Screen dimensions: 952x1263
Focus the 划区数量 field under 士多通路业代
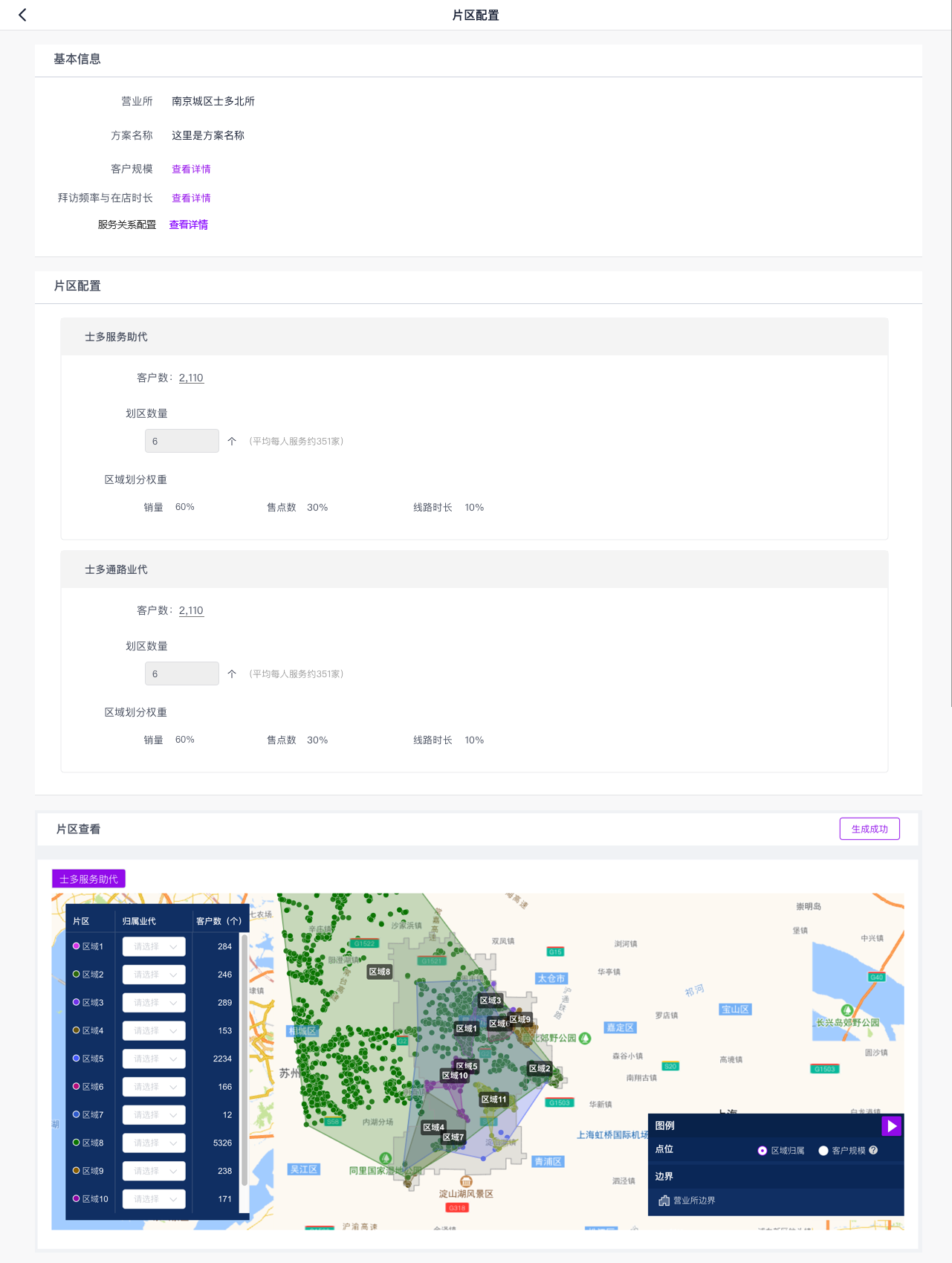click(x=182, y=674)
